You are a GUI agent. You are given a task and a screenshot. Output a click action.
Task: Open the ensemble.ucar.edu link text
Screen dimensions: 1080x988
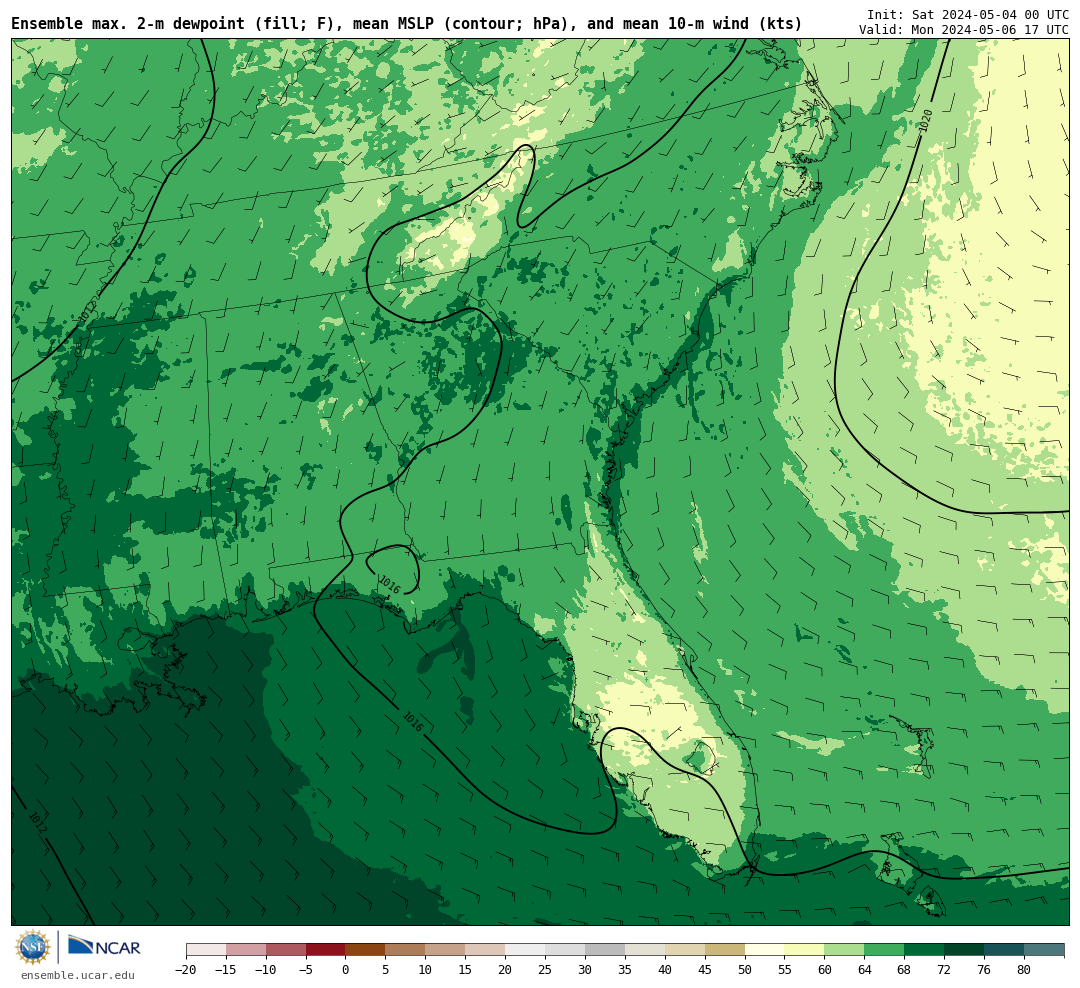click(78, 975)
